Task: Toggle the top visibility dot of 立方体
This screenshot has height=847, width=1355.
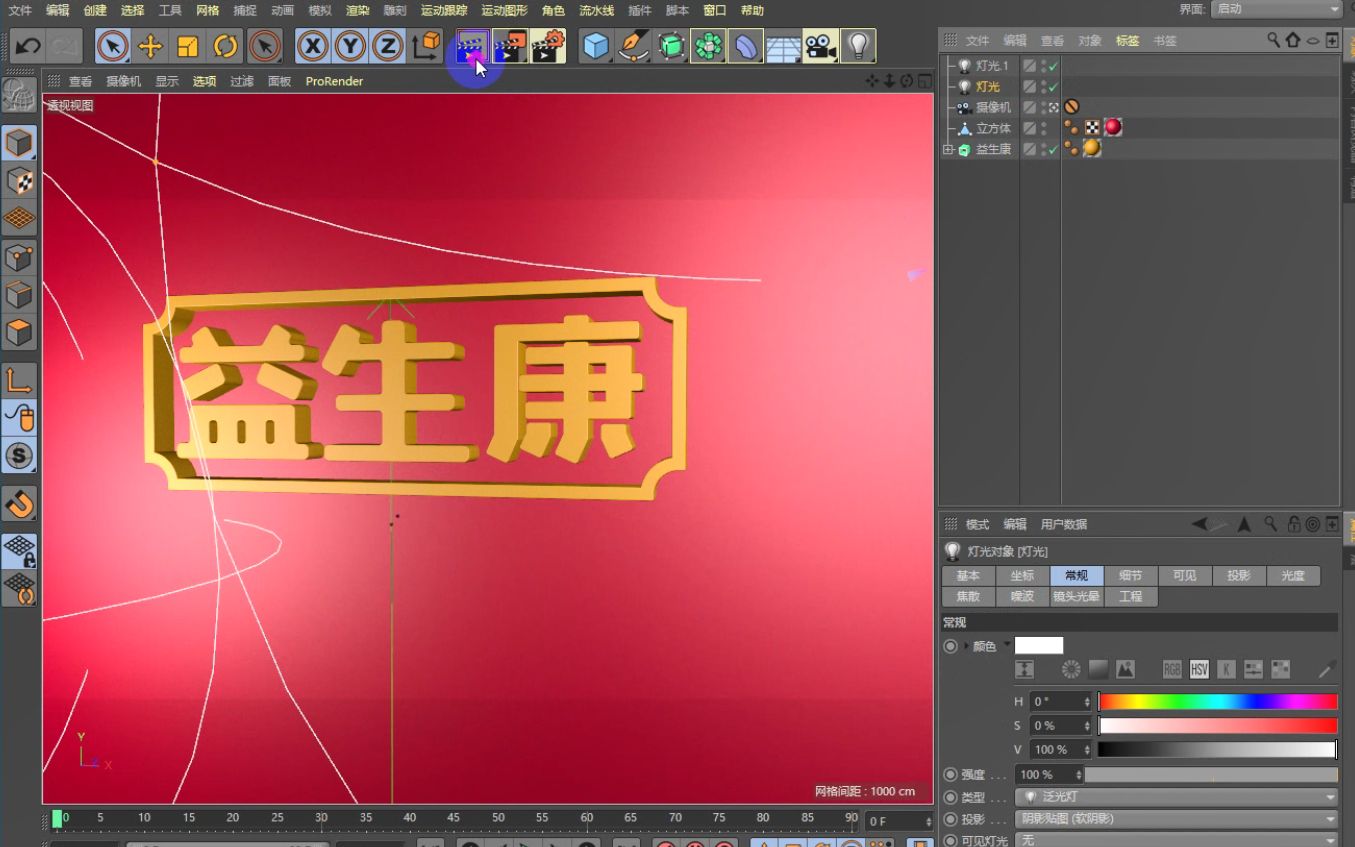Action: click(x=1044, y=124)
